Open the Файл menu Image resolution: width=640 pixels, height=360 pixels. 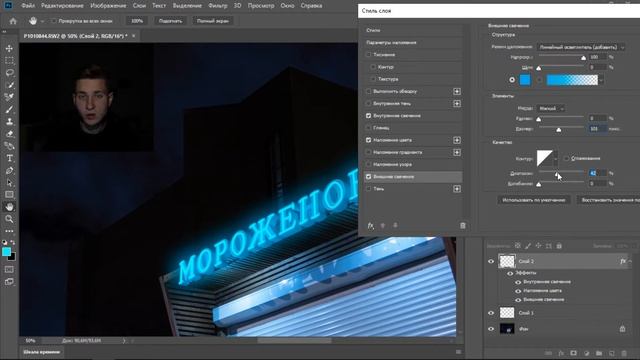28,6
